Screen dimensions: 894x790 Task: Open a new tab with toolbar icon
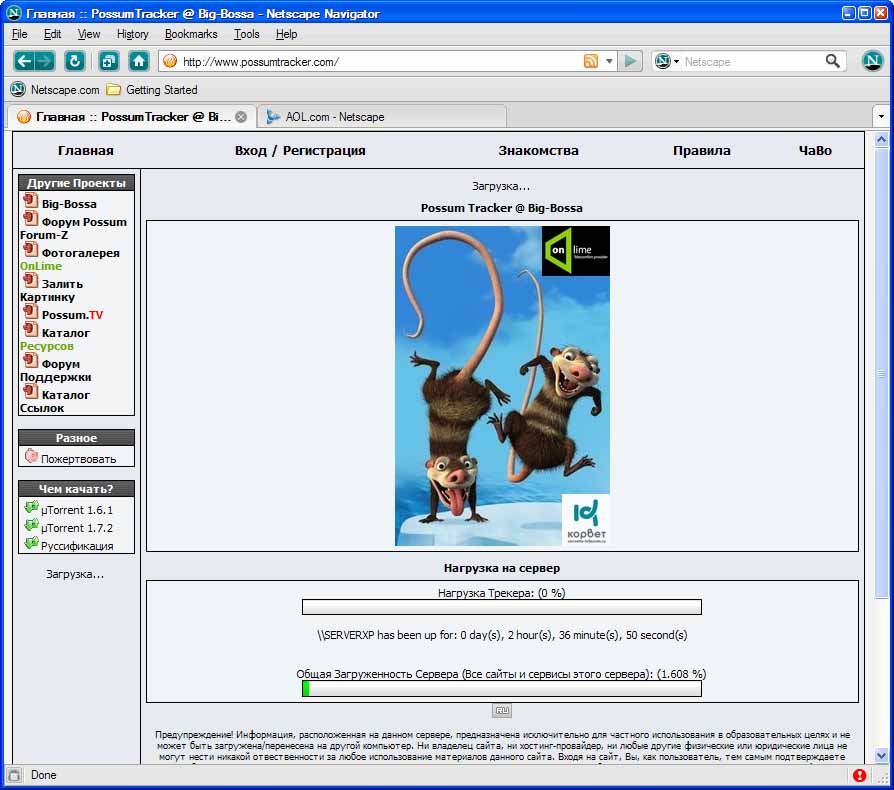108,60
